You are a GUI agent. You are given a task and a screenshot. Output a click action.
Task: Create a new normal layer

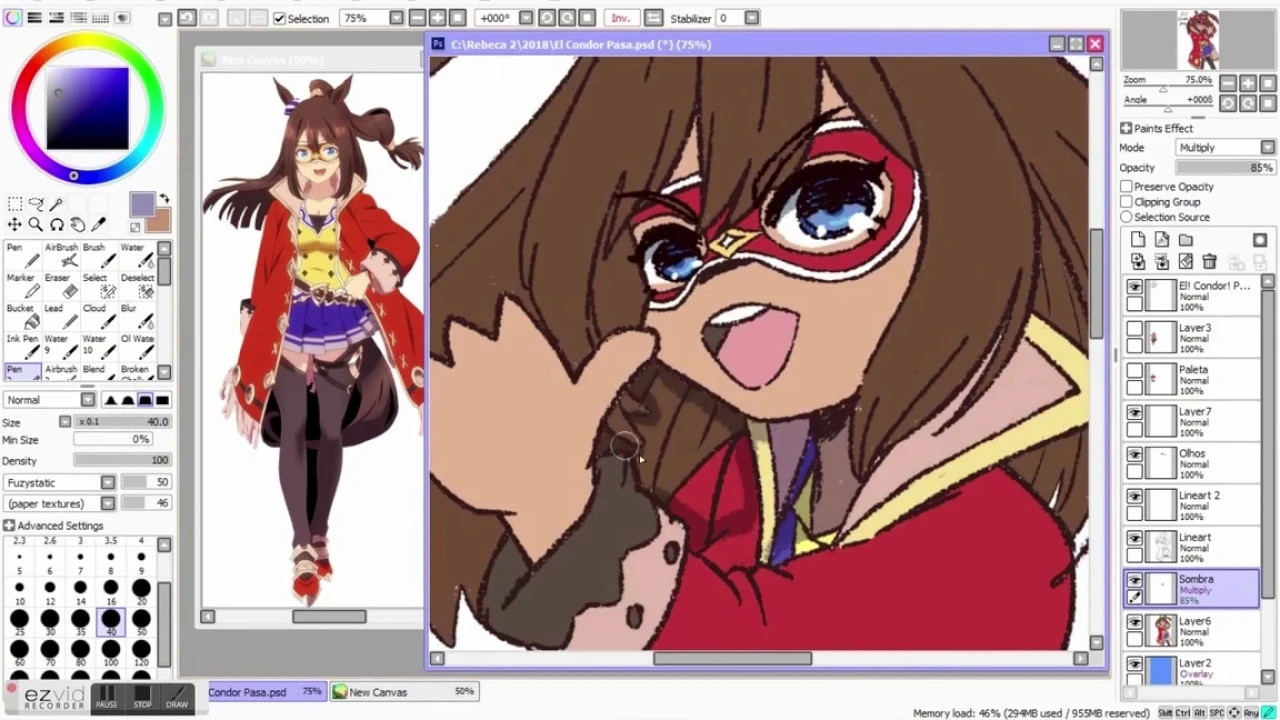[x=1138, y=240]
